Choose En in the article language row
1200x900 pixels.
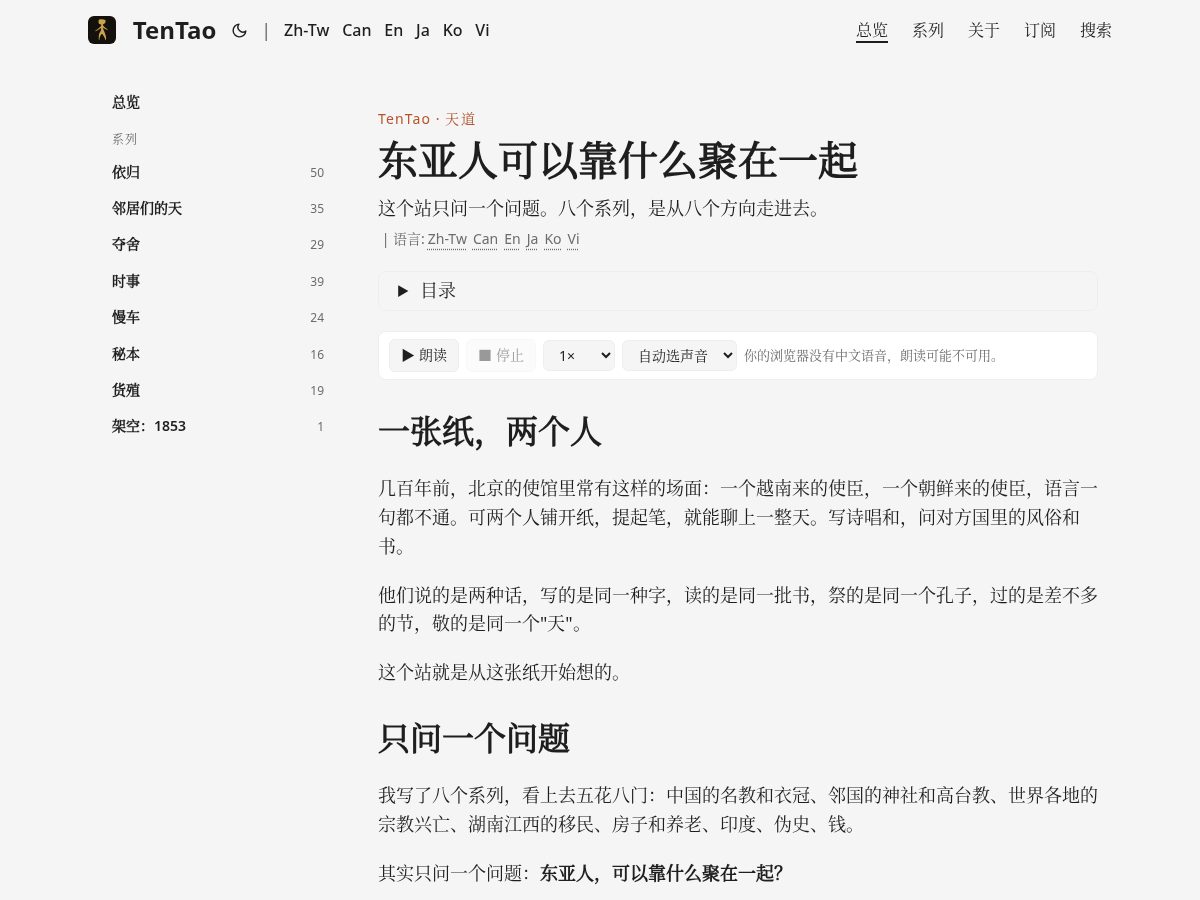512,239
